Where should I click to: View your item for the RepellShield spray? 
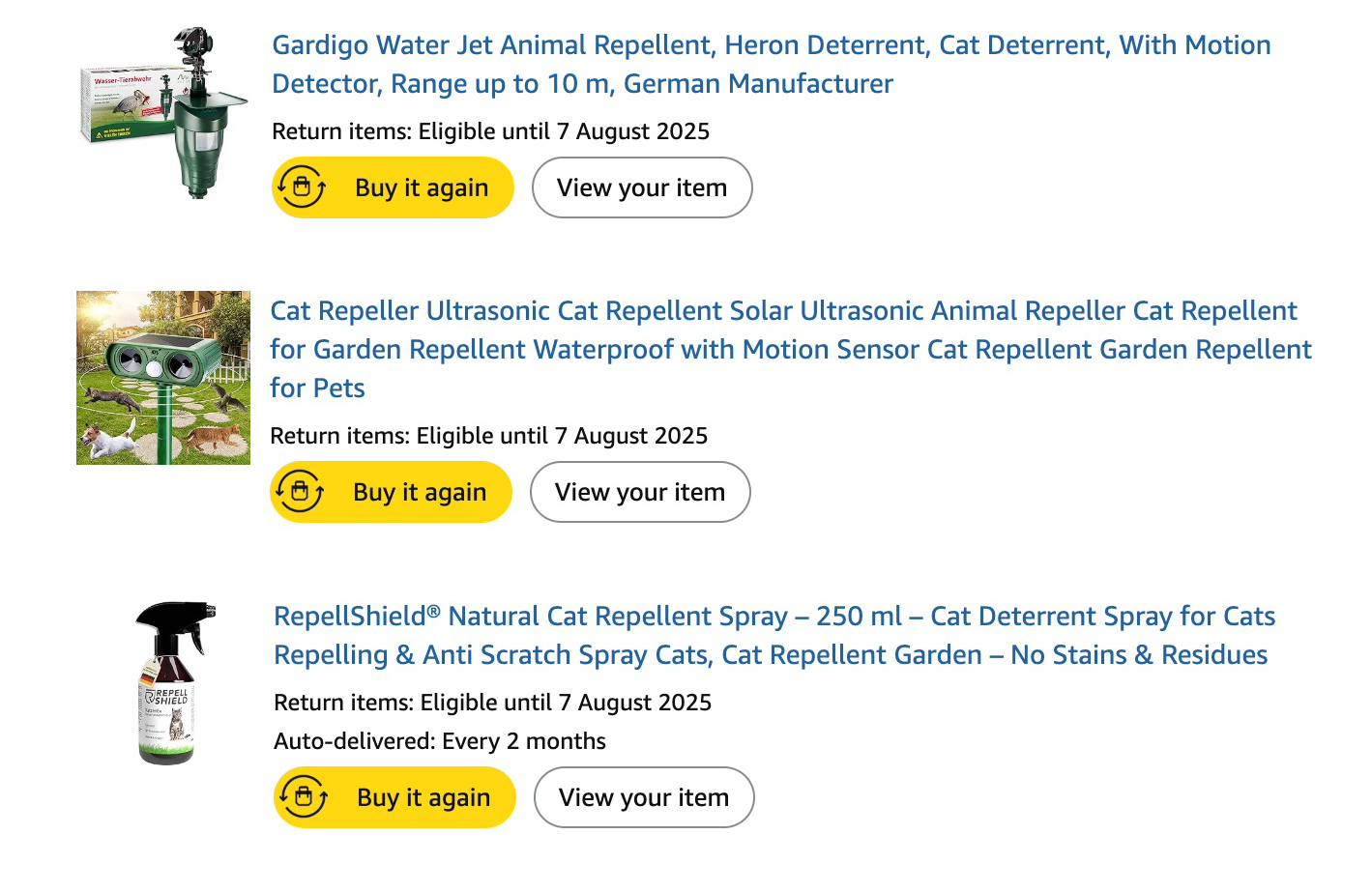(x=644, y=797)
